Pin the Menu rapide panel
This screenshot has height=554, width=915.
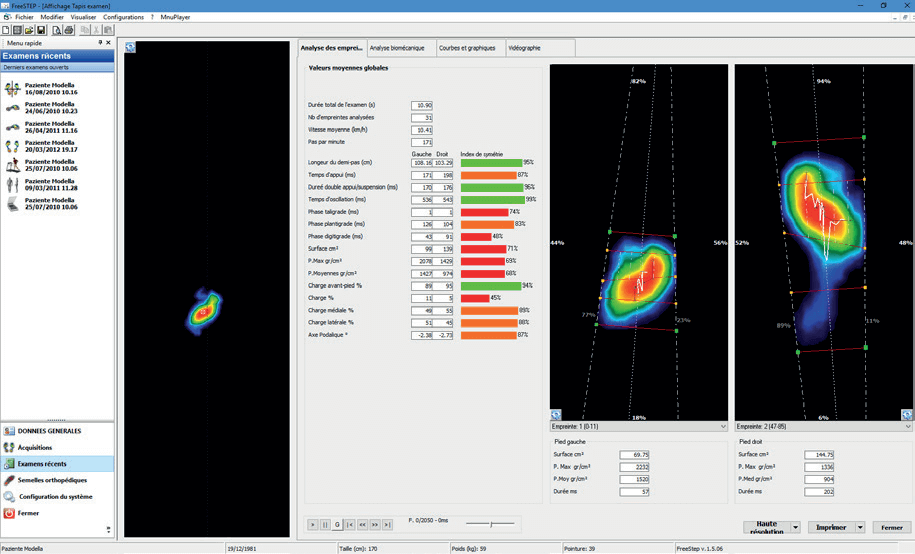[99, 43]
